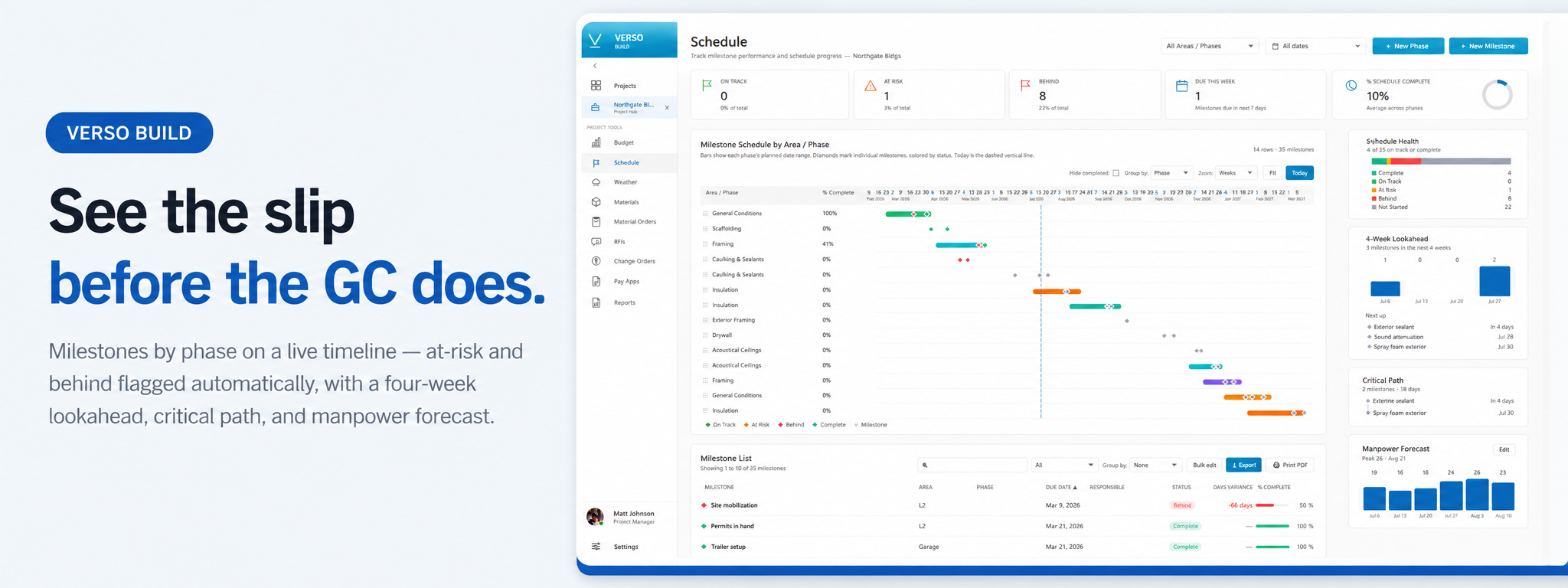Click the Bulk edit button

tap(1204, 465)
